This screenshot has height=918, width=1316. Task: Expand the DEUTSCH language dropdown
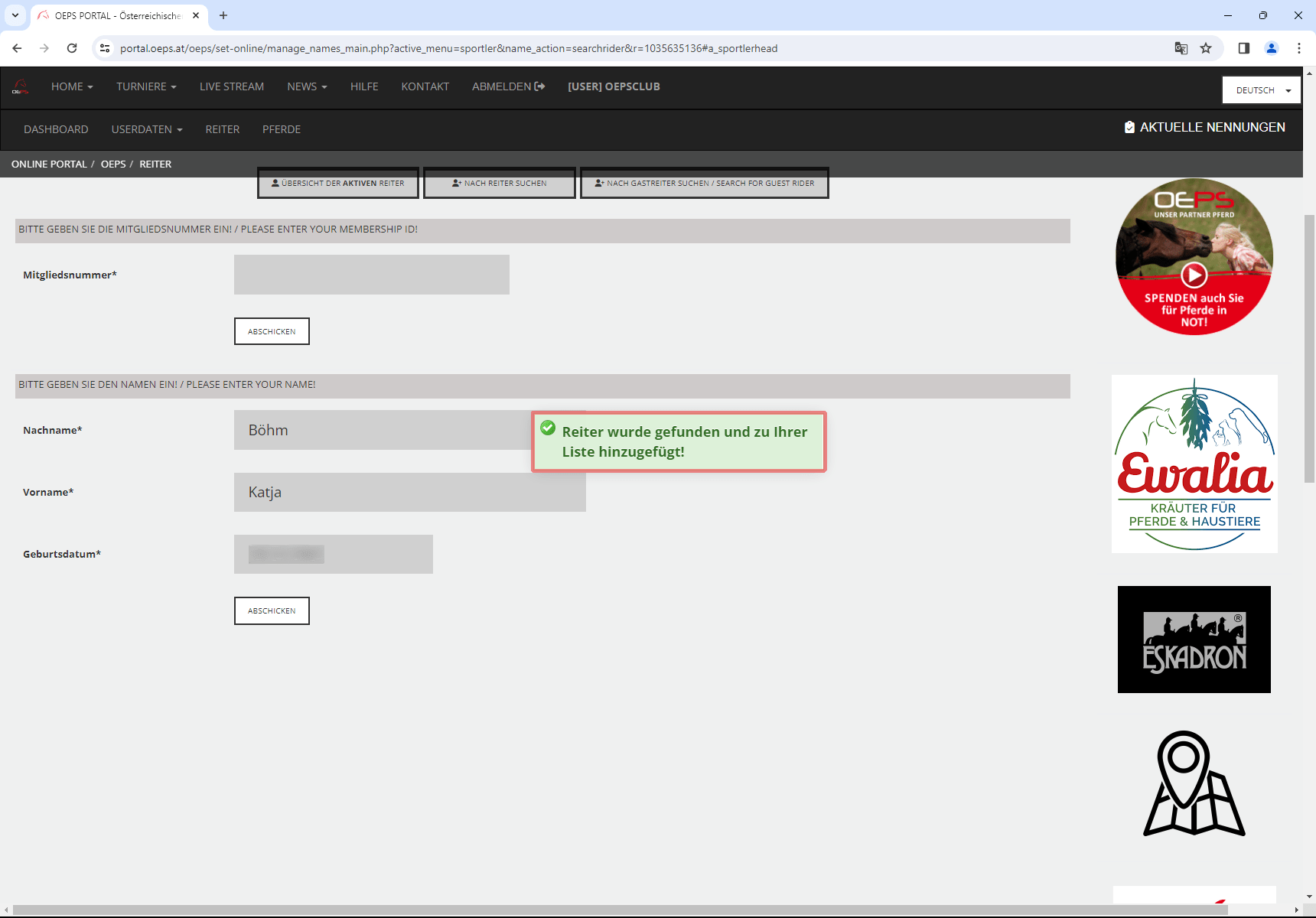tap(1262, 90)
